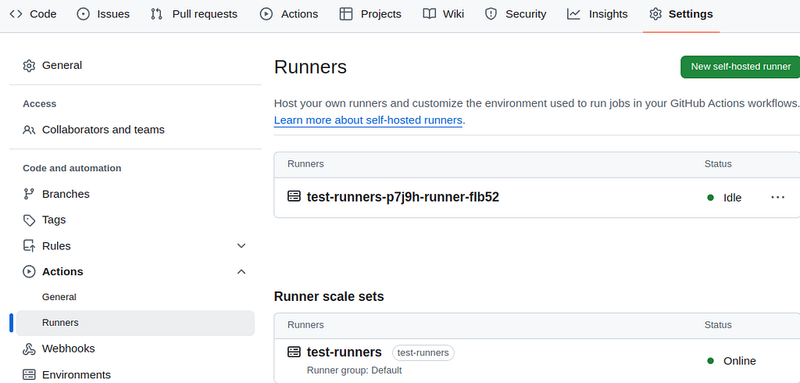The width and height of the screenshot is (800, 383).
Task: Click the server icon next to the test-runners scale set
Action: (294, 352)
